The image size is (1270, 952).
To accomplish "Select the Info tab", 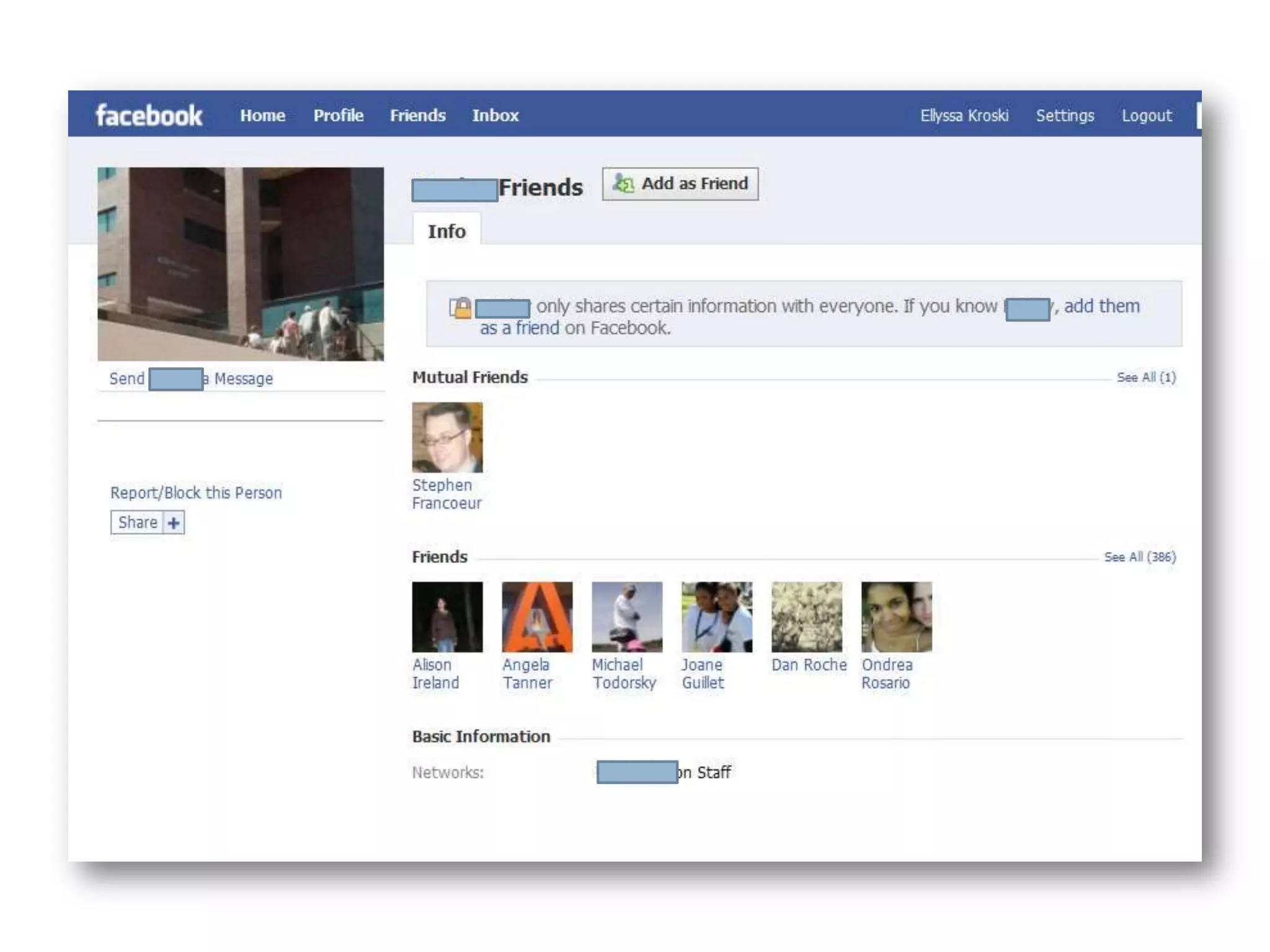I will tap(446, 231).
